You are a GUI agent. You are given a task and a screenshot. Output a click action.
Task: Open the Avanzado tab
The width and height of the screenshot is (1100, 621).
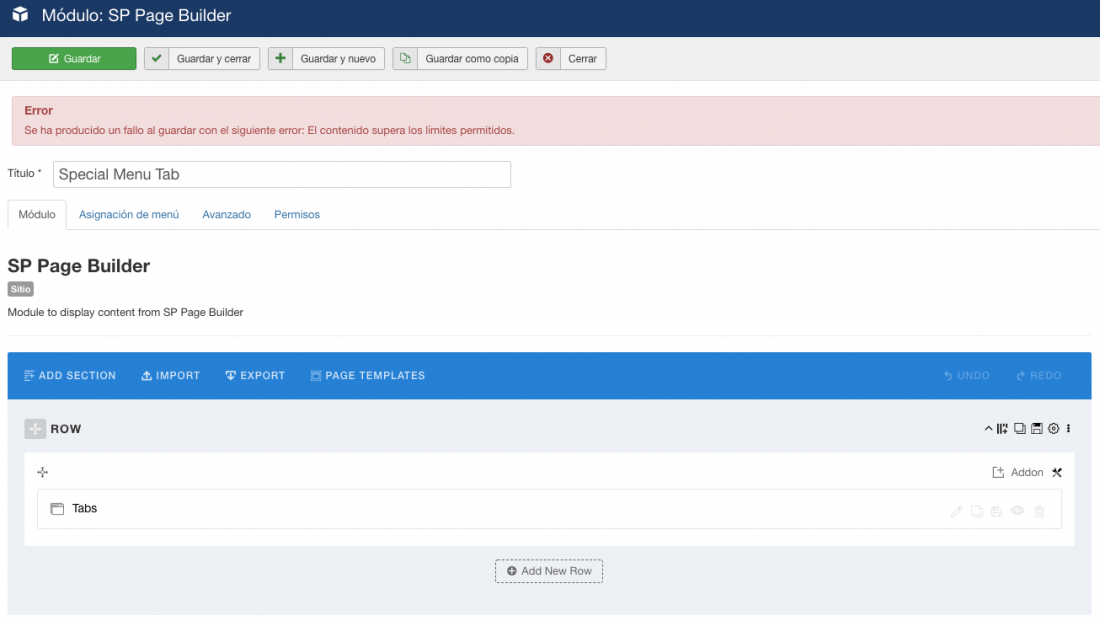[227, 215]
